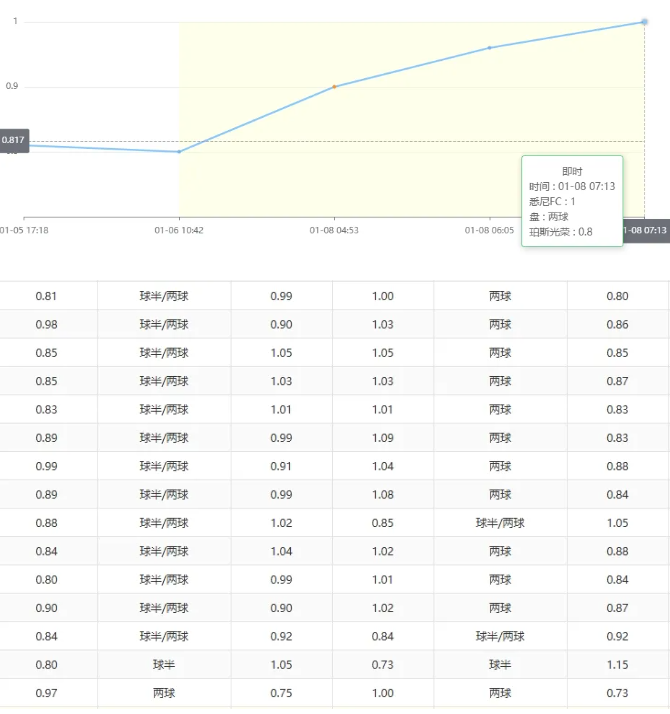Click the 即时 tooltip box
670x714 pixels.
pyautogui.click(x=572, y=201)
